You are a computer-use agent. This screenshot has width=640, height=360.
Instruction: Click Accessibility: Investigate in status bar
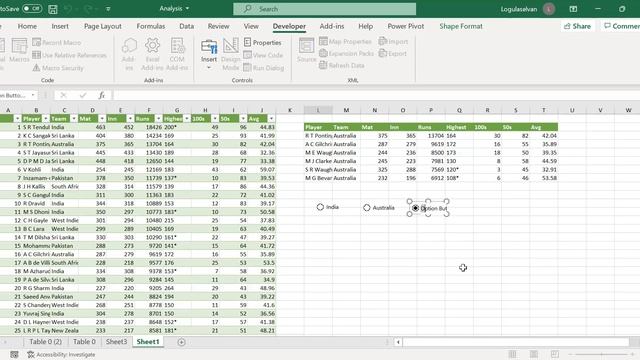[61, 355]
